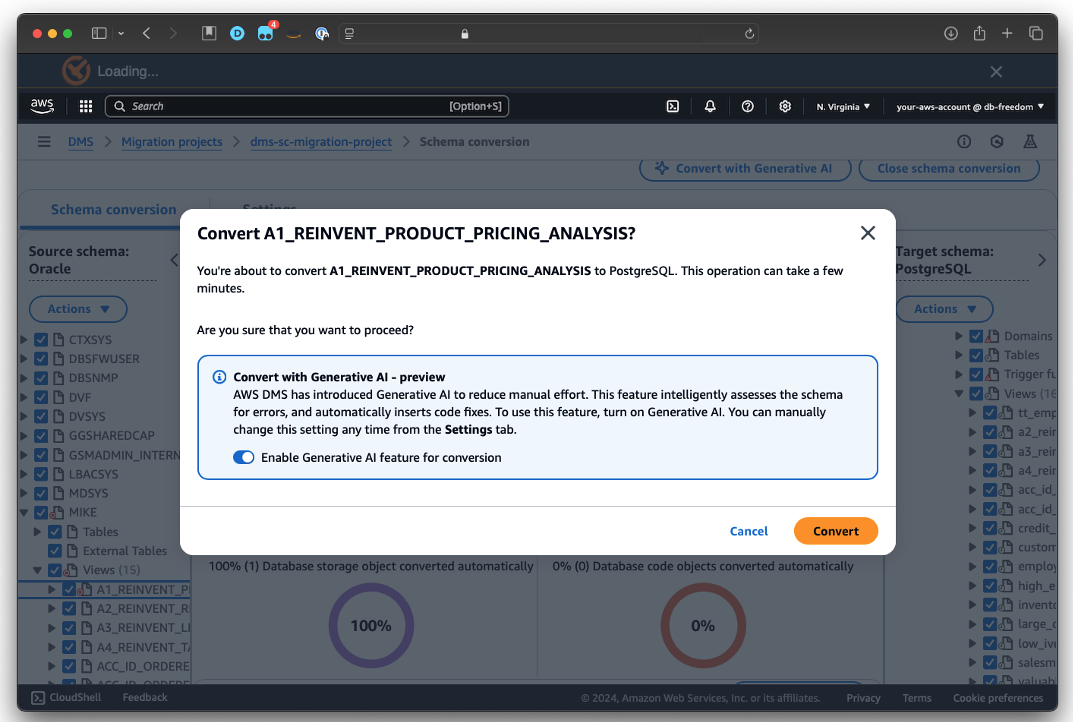Click the Safari address bar
This screenshot has width=1073, height=722.
548,34
